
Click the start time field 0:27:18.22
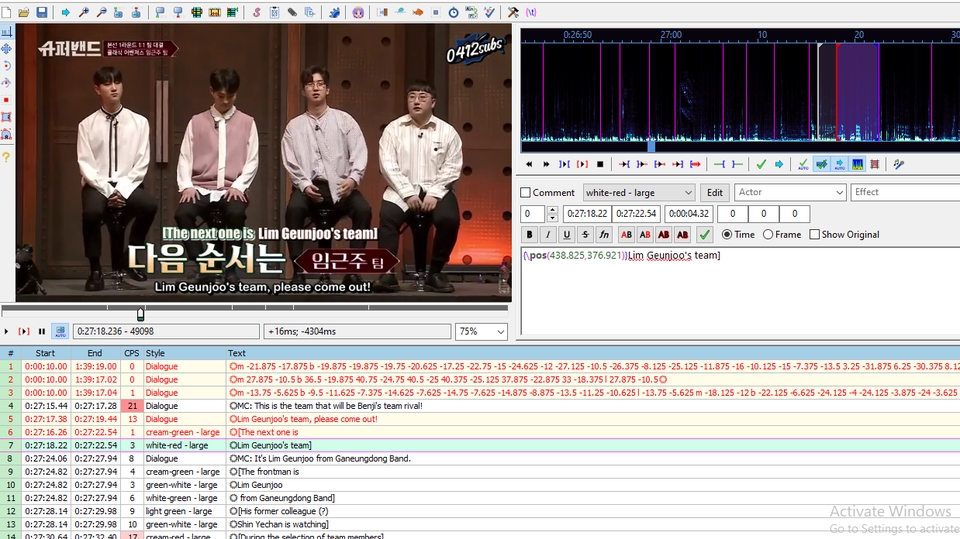(587, 214)
